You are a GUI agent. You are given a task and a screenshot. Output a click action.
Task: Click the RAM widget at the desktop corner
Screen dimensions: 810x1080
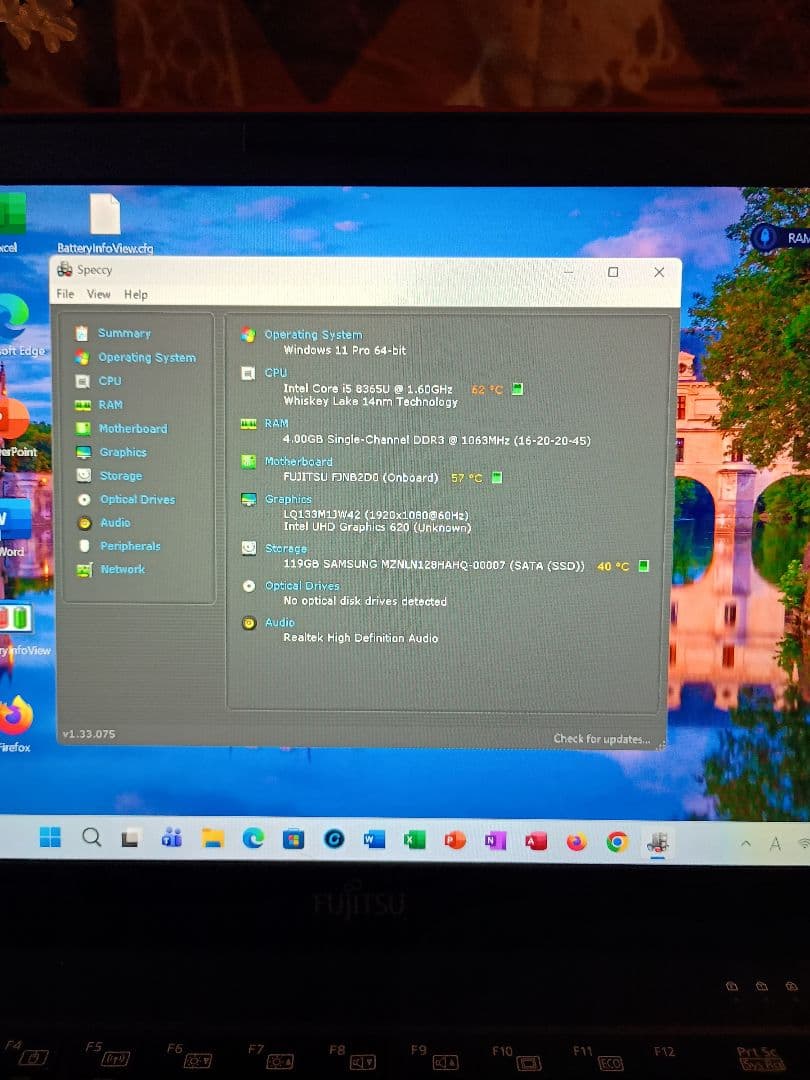(x=781, y=238)
